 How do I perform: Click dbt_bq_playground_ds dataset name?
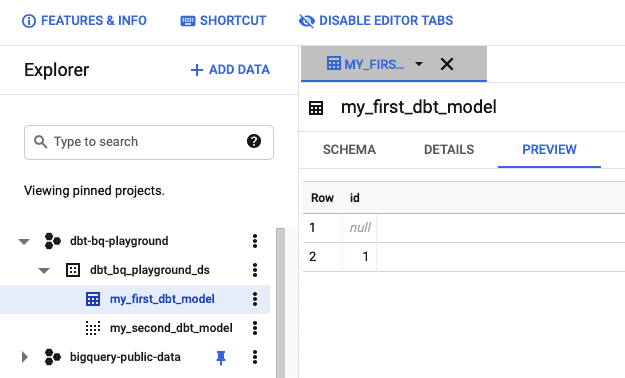(x=150, y=270)
